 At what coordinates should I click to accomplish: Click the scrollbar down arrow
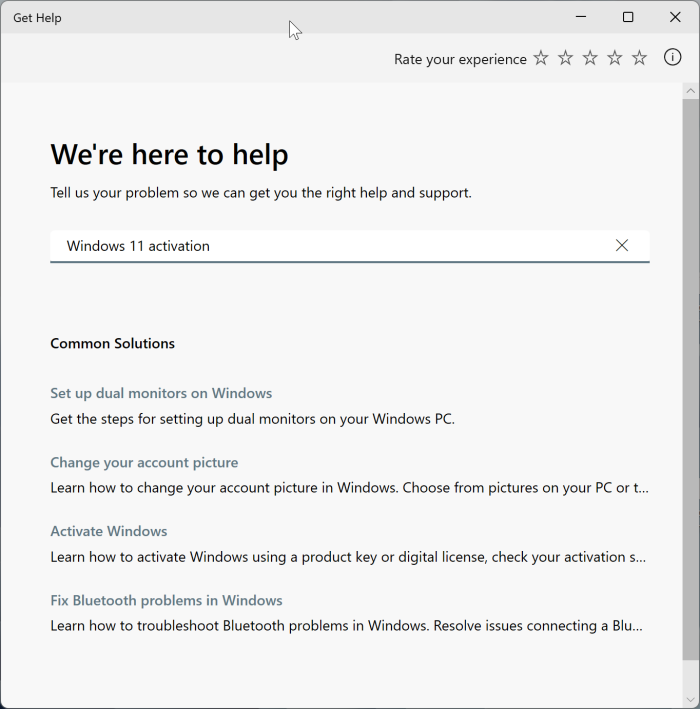tap(691, 700)
